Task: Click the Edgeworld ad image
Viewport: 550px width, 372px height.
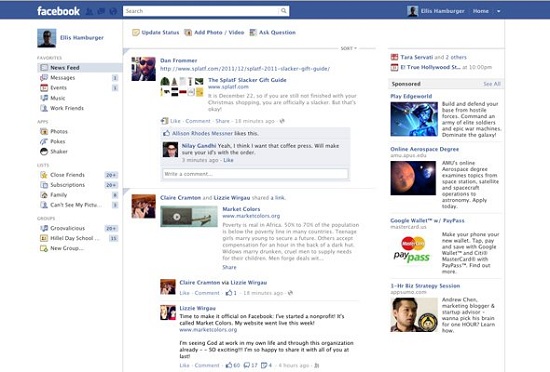Action: coord(414,119)
